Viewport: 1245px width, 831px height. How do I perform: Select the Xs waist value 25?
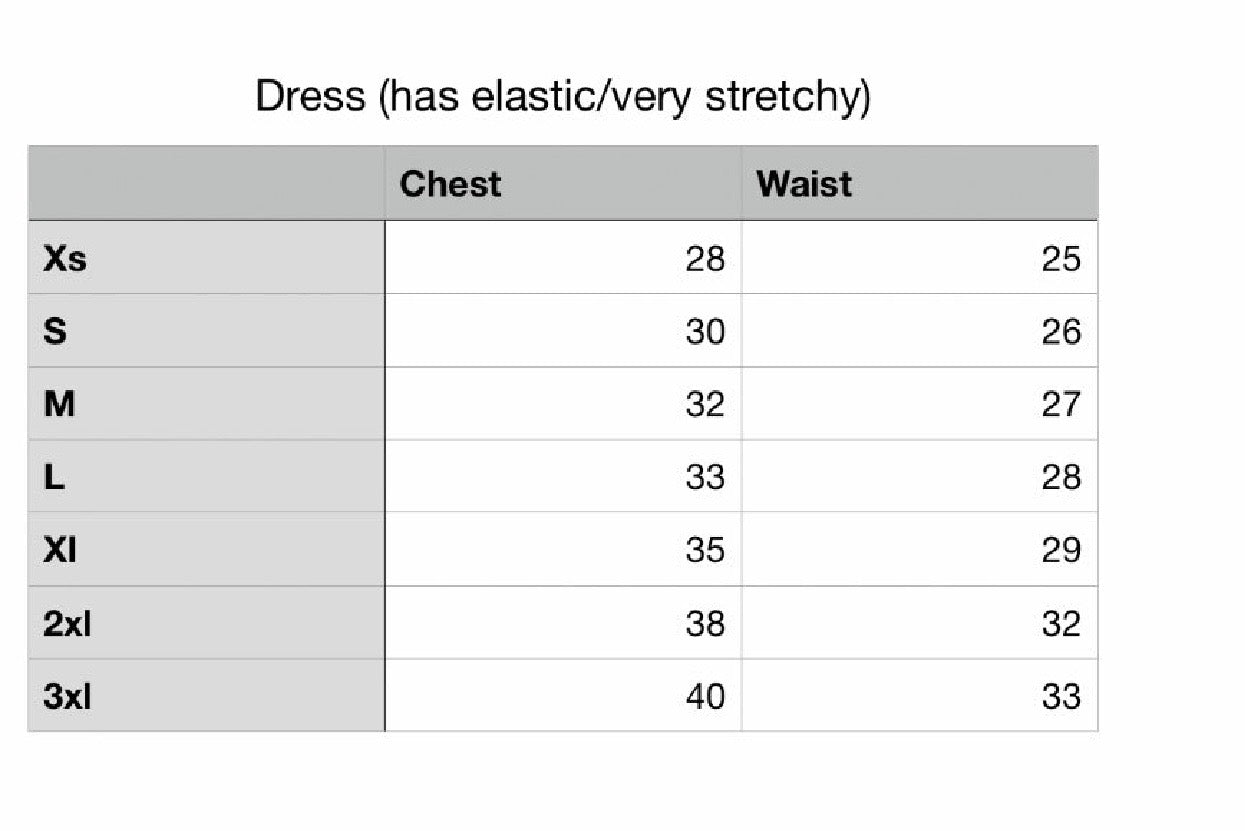coord(1060,259)
